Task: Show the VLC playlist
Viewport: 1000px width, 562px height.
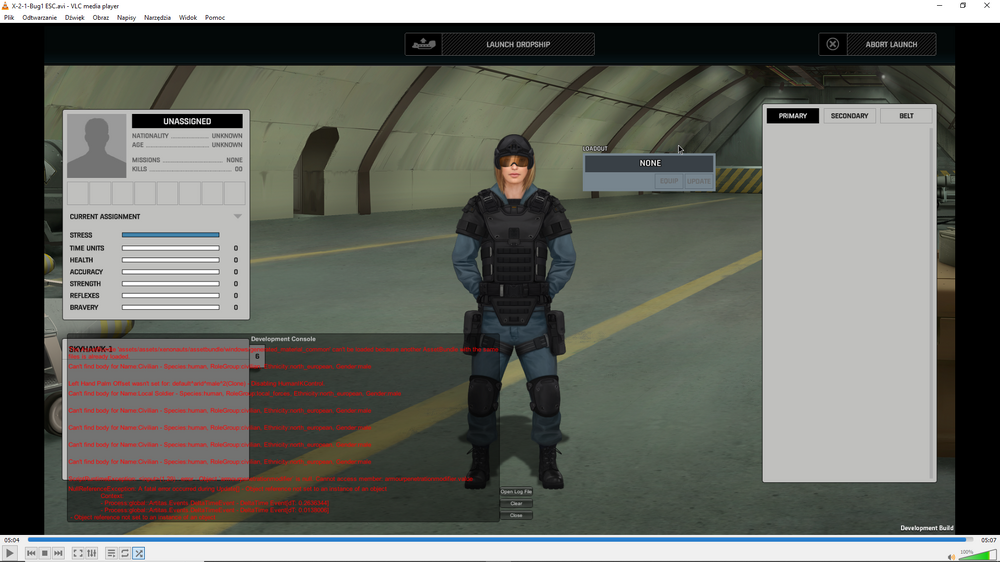Action: coord(111,553)
